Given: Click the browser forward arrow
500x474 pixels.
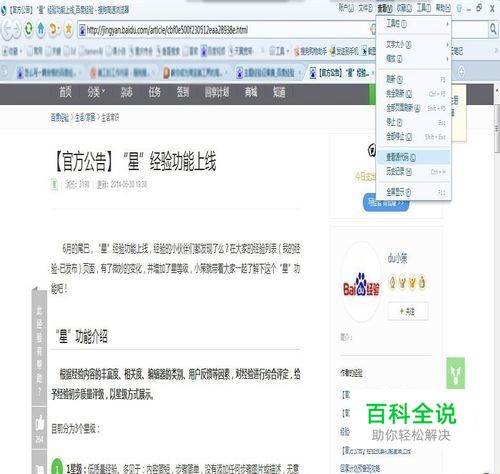Looking at the screenshot, I should pyautogui.click(x=16, y=29).
